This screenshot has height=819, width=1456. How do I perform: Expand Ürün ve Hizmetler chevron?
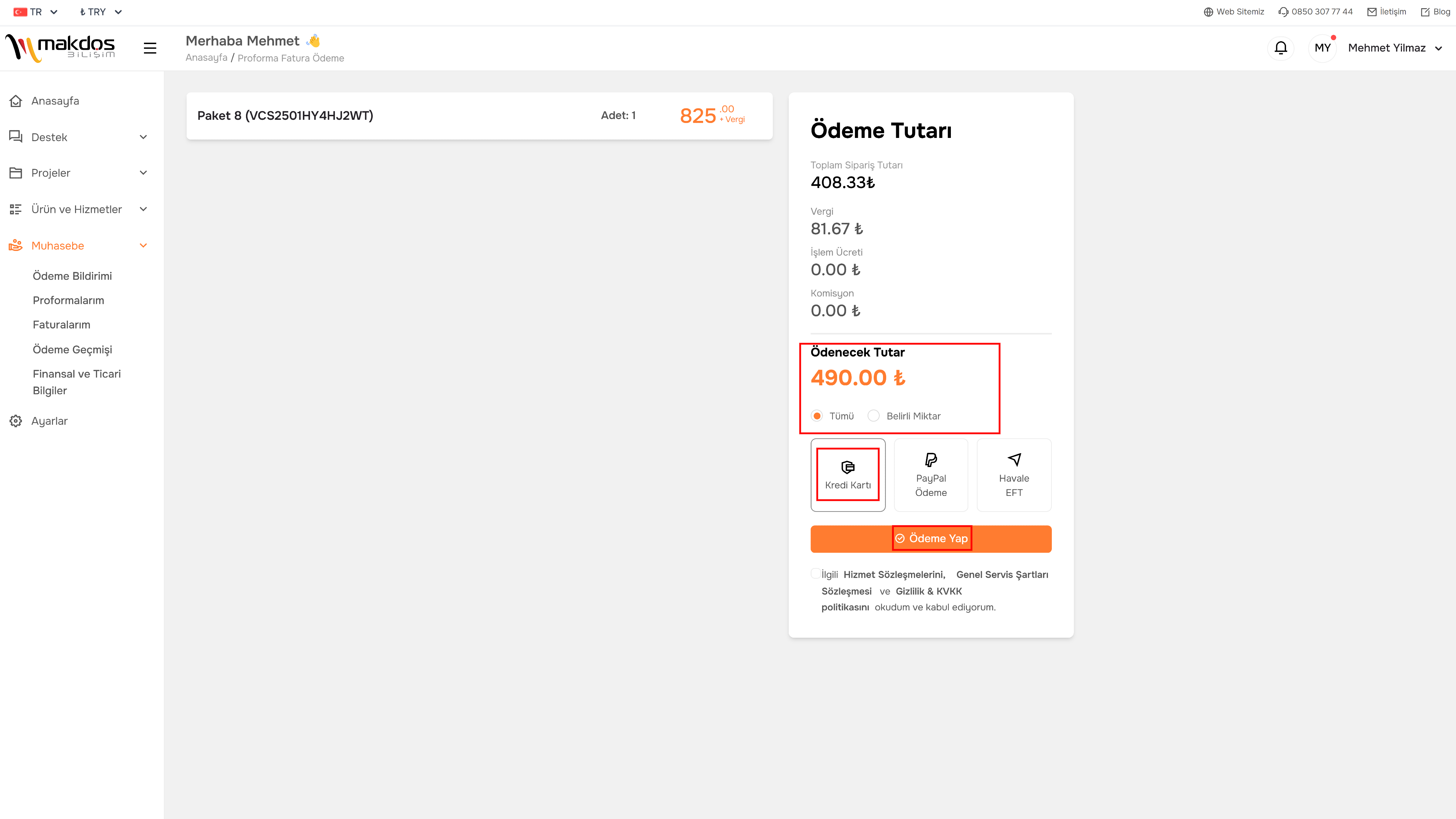click(144, 209)
